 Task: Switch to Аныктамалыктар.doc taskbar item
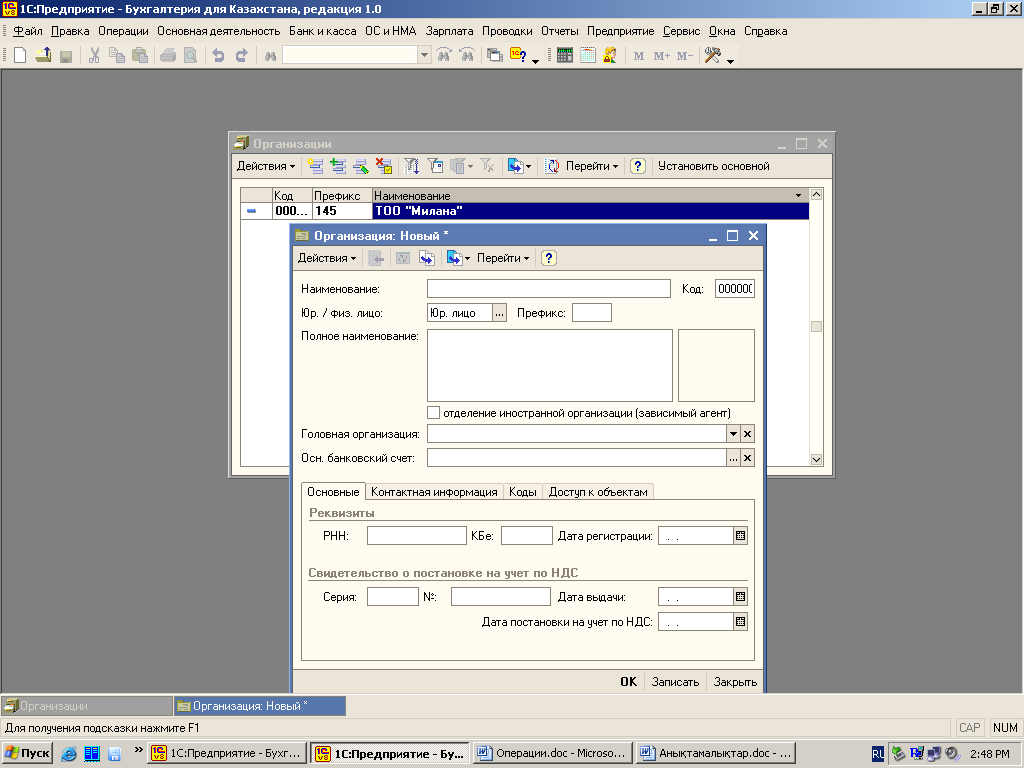(x=716, y=753)
